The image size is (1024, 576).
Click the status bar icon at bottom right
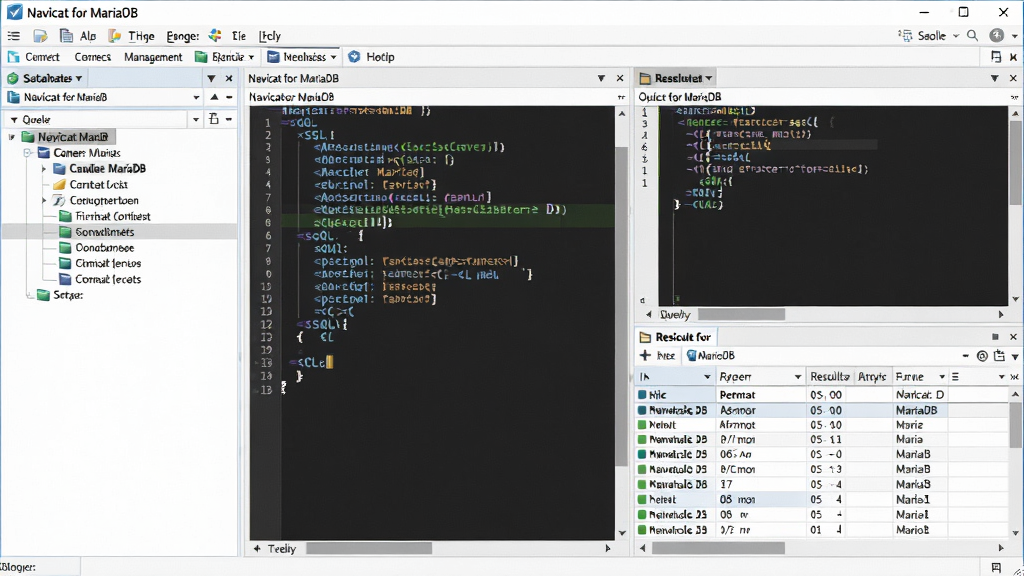point(996,568)
